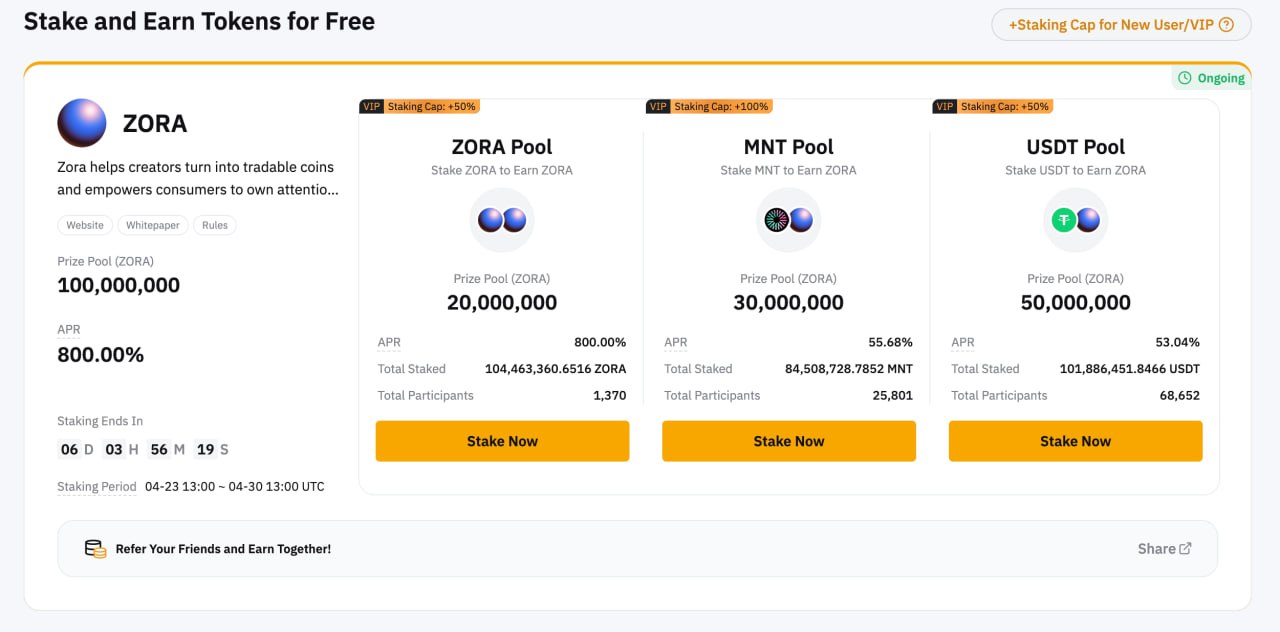This screenshot has height=632, width=1280.
Task: Click the ZORA Pool paired coin icon
Action: [x=502, y=220]
